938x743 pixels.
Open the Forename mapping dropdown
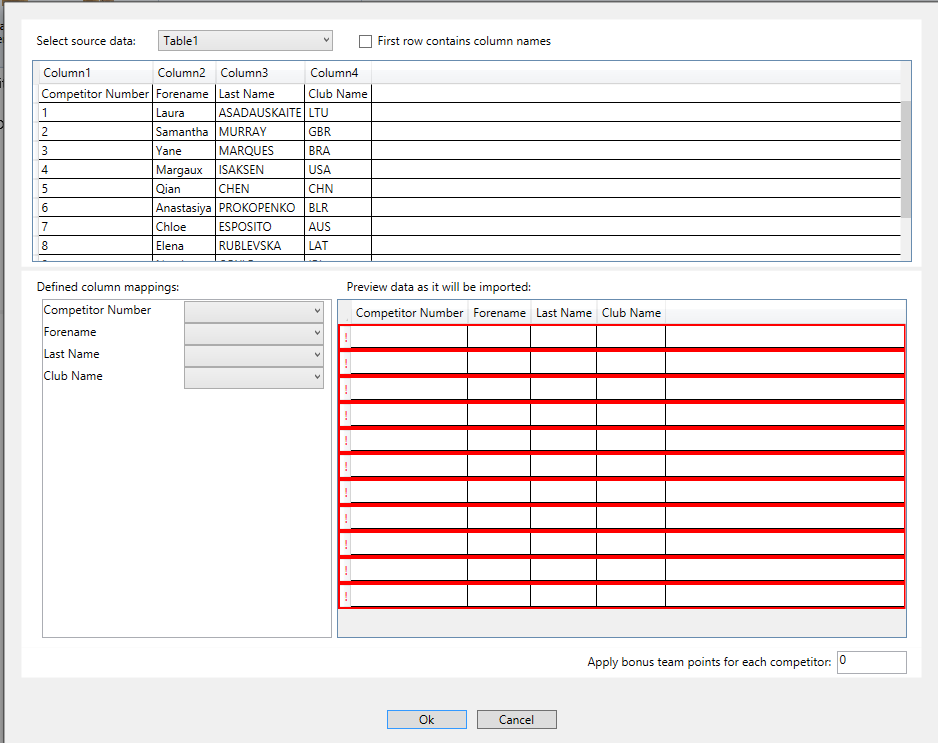254,333
